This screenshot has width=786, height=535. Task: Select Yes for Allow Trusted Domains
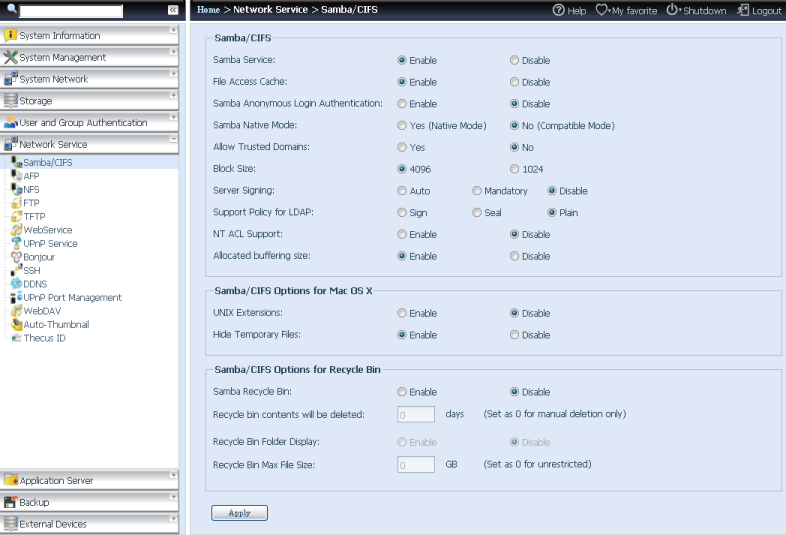point(402,147)
